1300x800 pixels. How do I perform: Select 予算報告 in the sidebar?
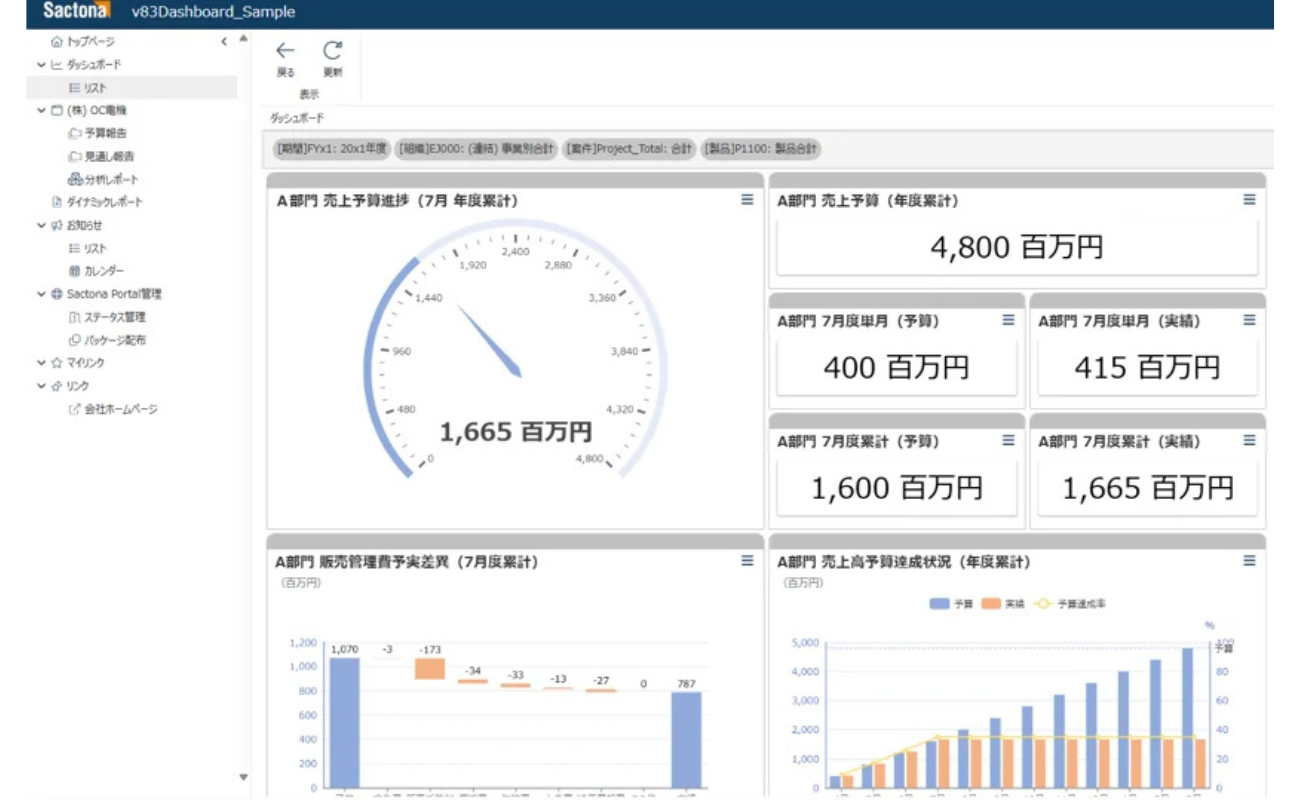pos(104,133)
